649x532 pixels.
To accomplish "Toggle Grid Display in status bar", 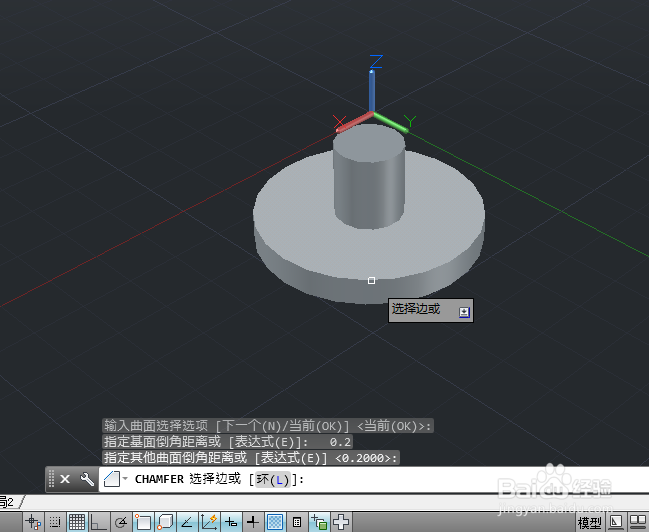I will point(77,522).
